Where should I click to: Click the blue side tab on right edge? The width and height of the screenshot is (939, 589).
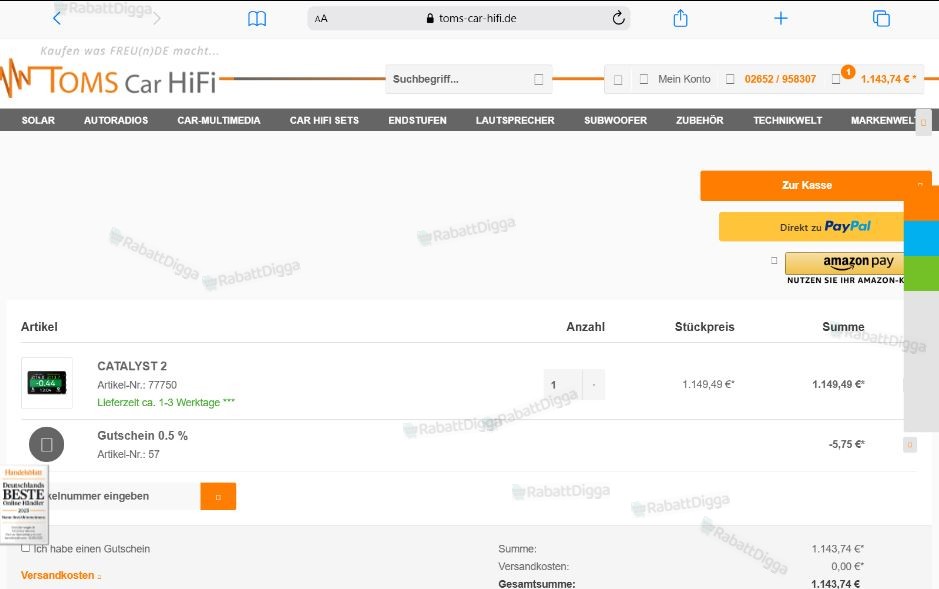coord(921,238)
